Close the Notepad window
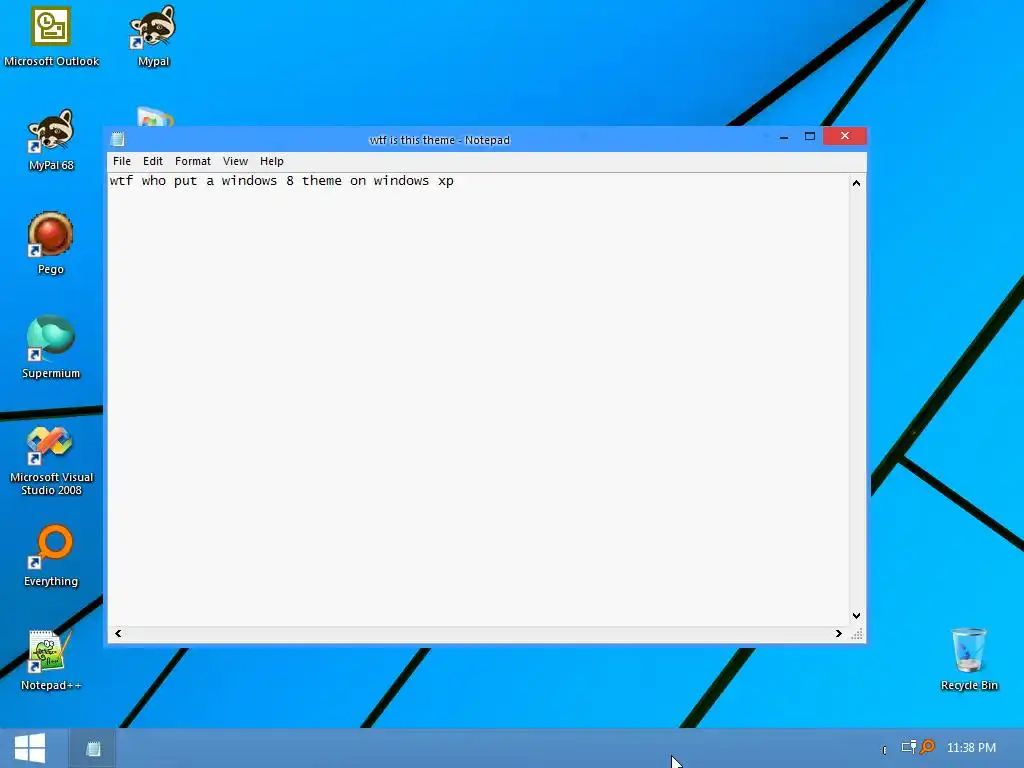 pyautogui.click(x=845, y=136)
